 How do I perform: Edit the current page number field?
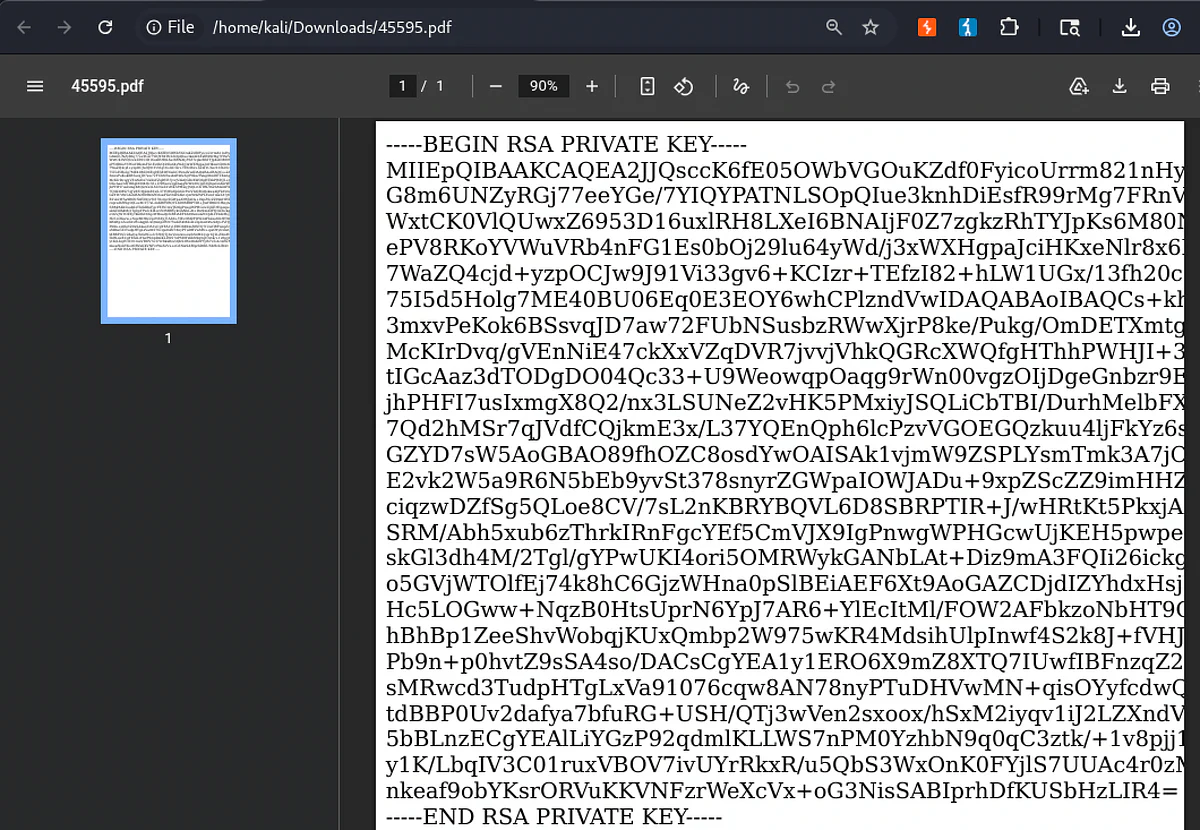pos(402,86)
